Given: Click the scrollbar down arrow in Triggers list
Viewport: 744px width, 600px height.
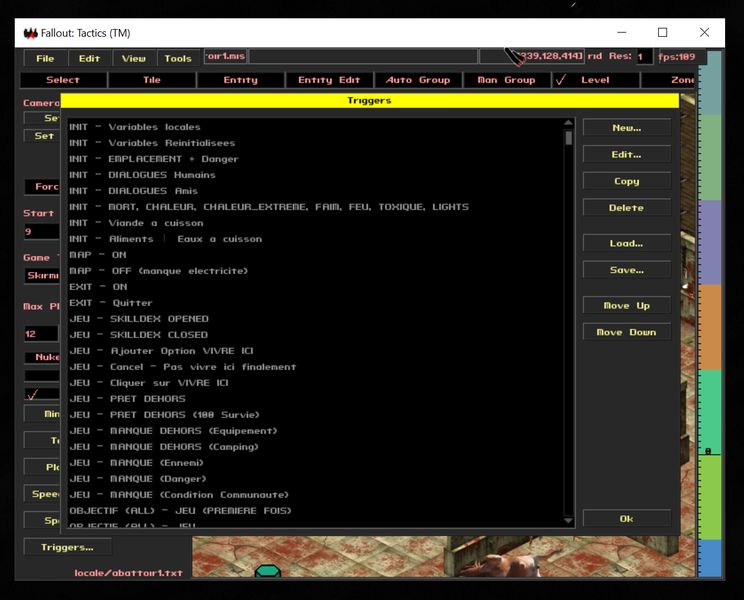Looking at the screenshot, I should point(568,520).
